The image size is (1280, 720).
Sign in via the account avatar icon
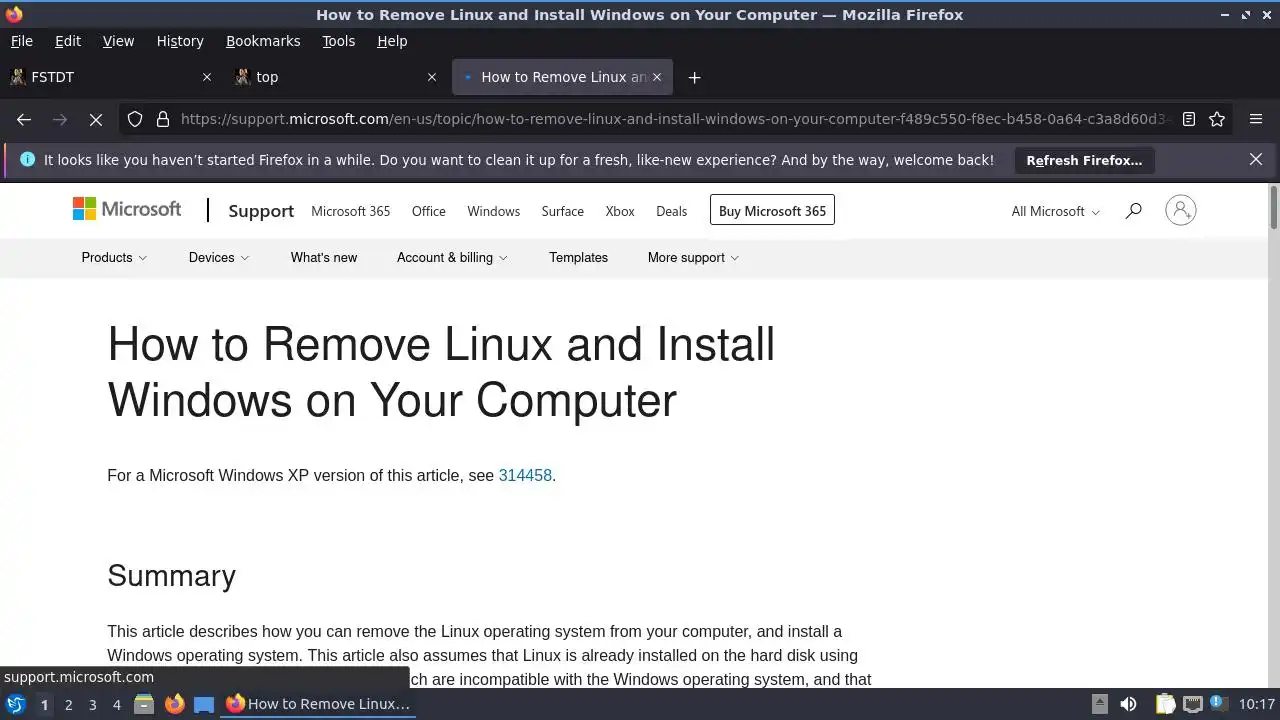[x=1180, y=210]
